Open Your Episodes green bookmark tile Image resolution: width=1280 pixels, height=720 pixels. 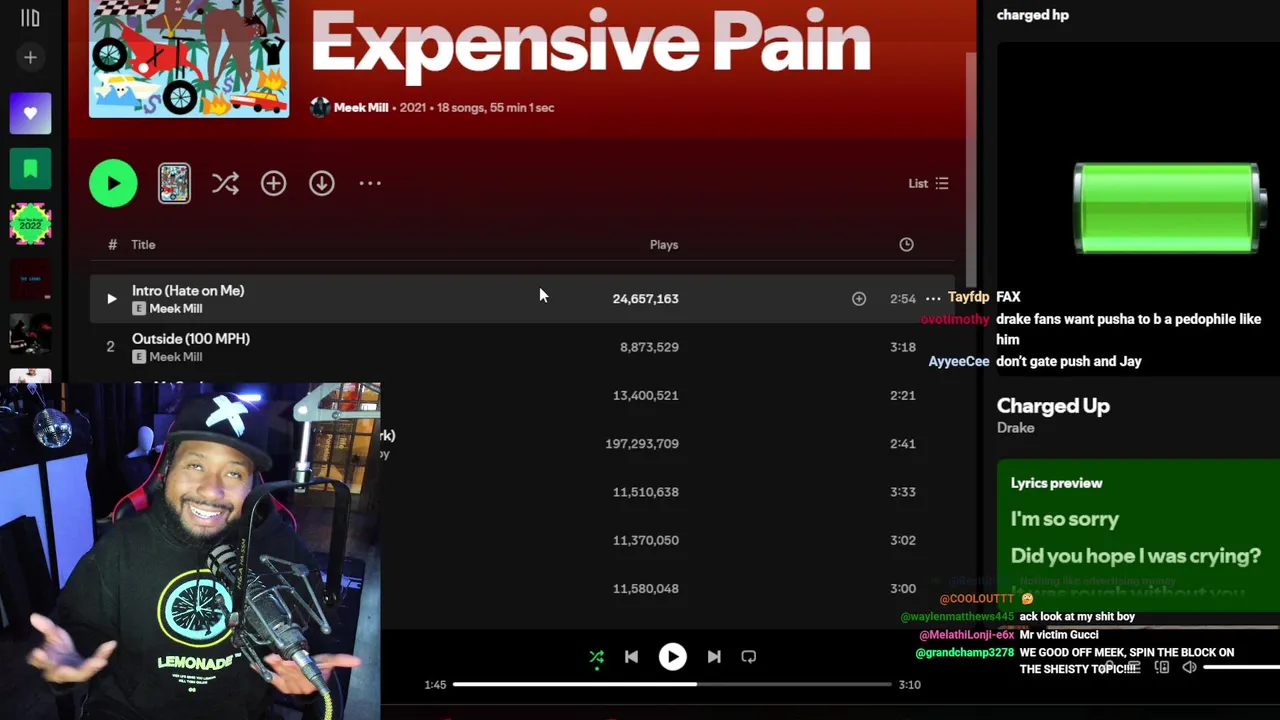(30, 168)
